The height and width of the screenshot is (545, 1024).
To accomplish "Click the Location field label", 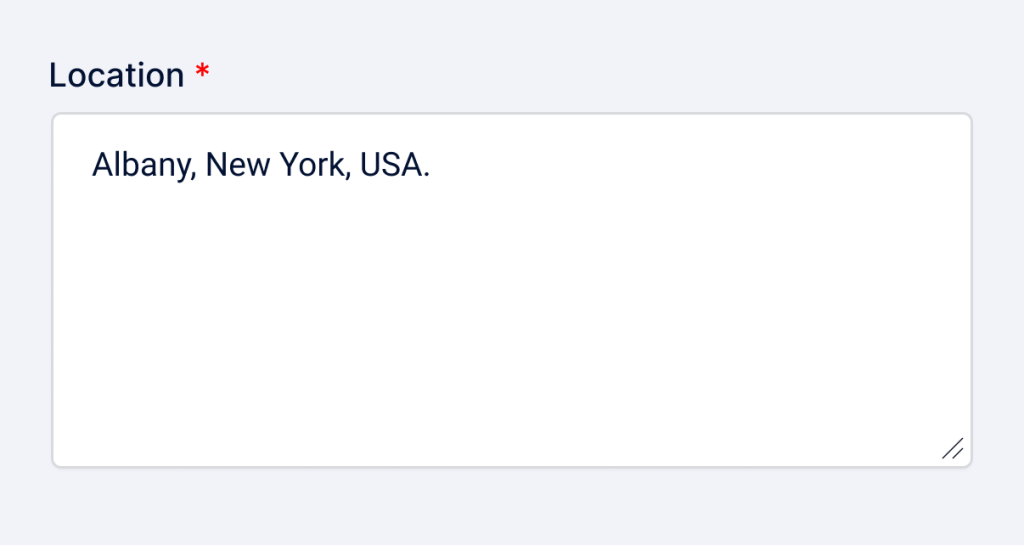I will point(117,75).
